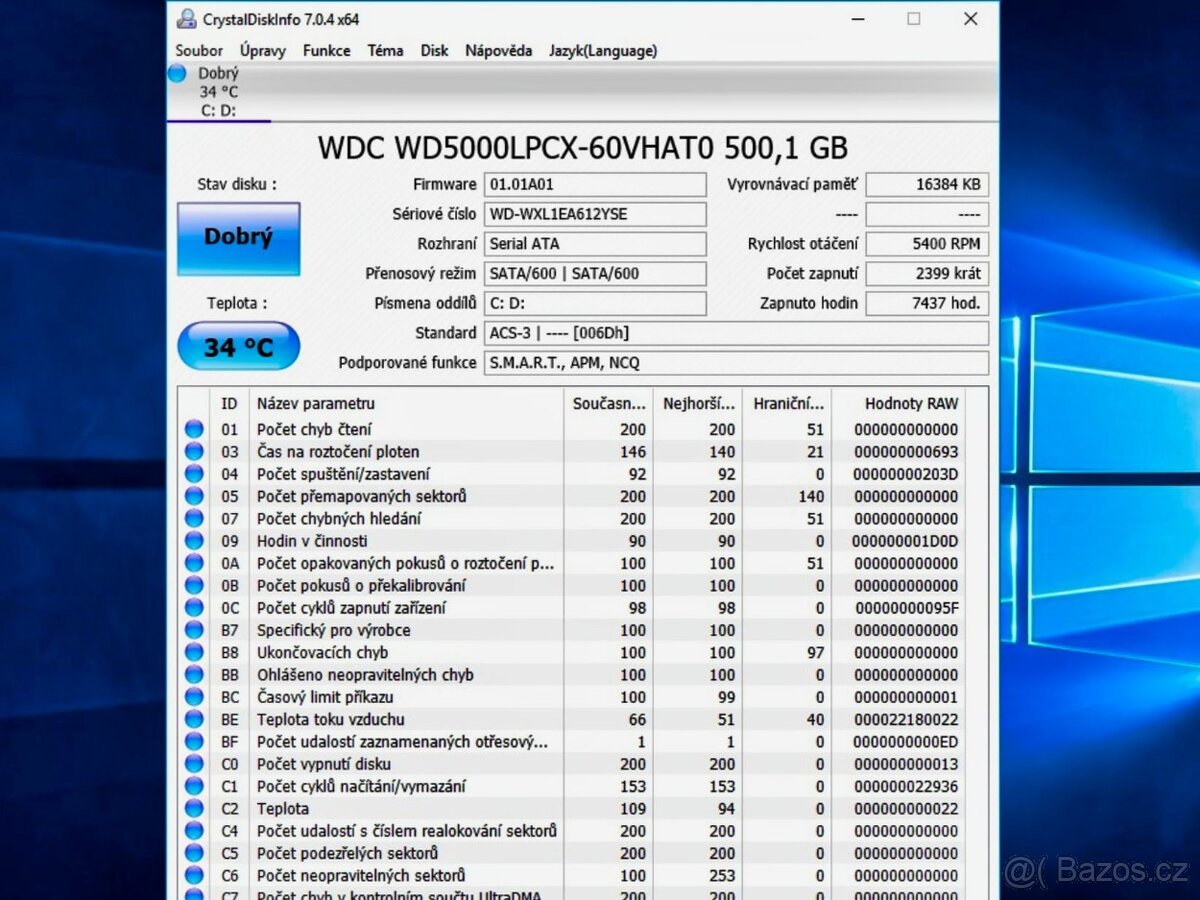Click the Dobrý health status button
The width and height of the screenshot is (1200, 900).
tap(238, 238)
